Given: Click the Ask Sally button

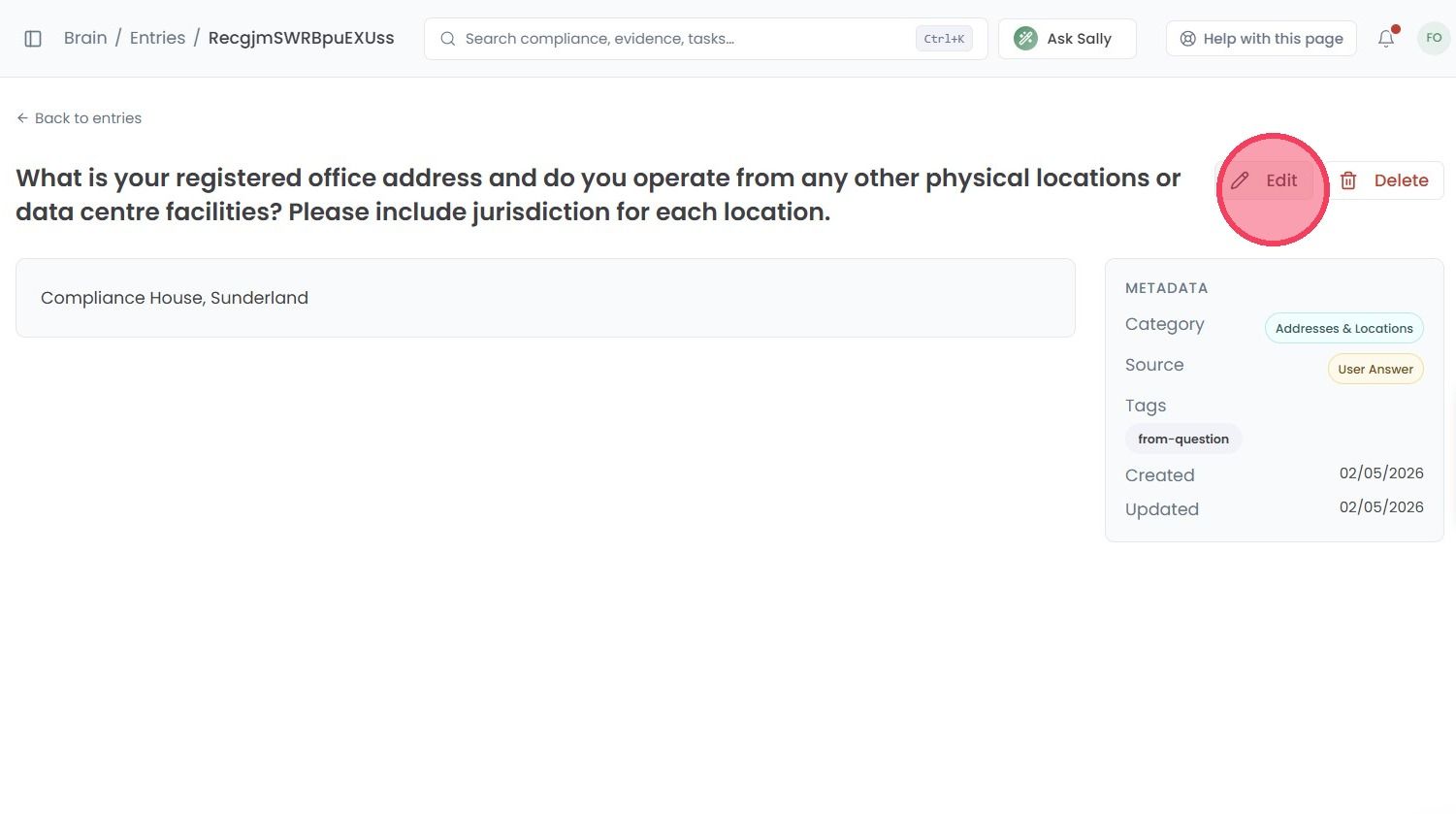Looking at the screenshot, I should (1067, 39).
